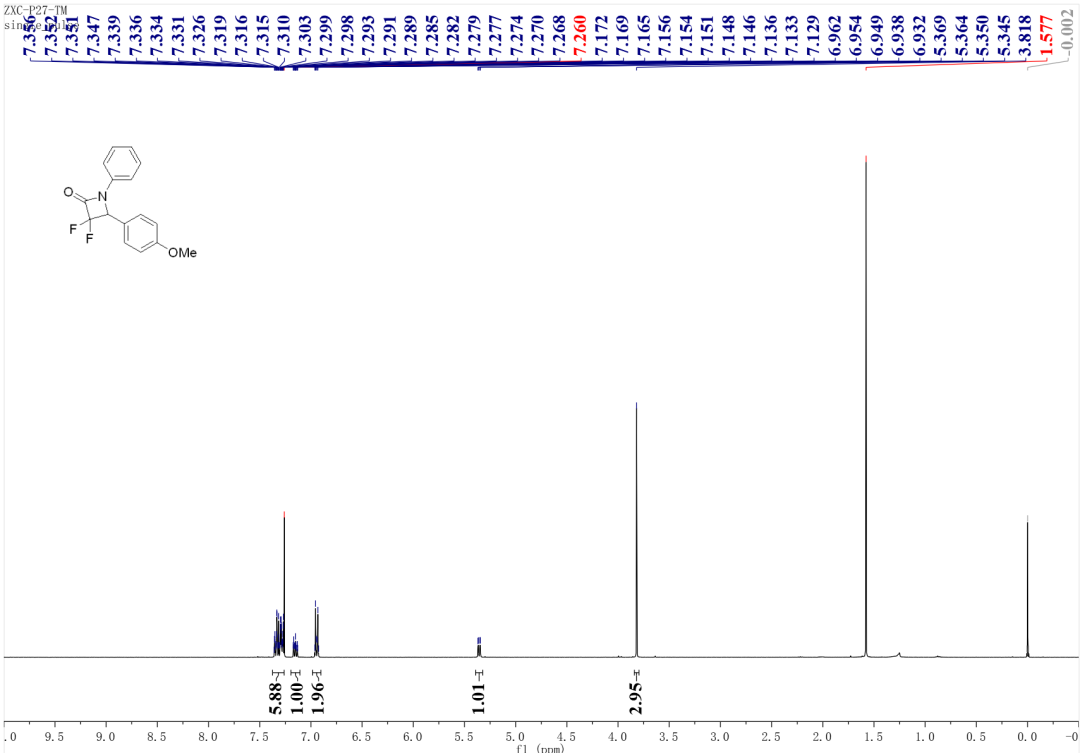
Task: Select the 5.345 peak label
Action: tap(1004, 36)
